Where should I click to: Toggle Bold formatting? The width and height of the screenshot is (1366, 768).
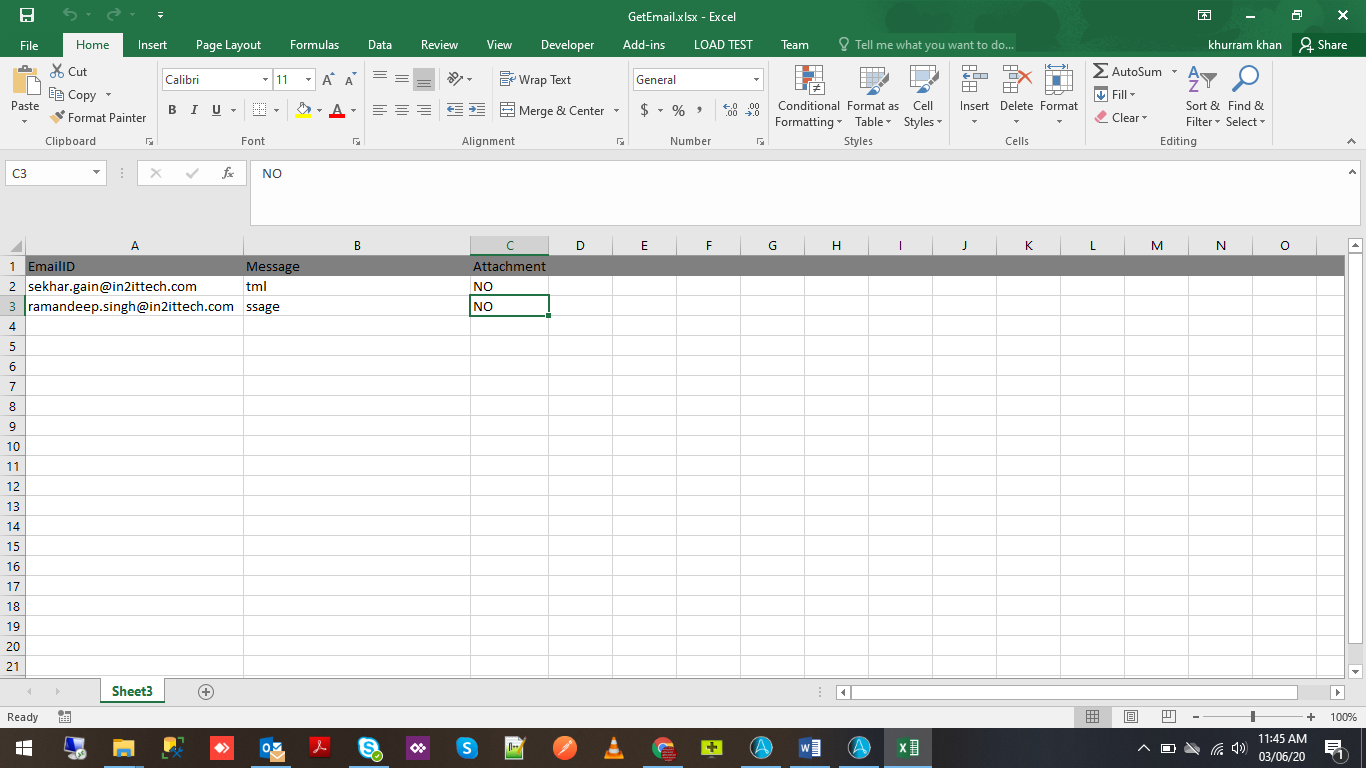(x=172, y=110)
